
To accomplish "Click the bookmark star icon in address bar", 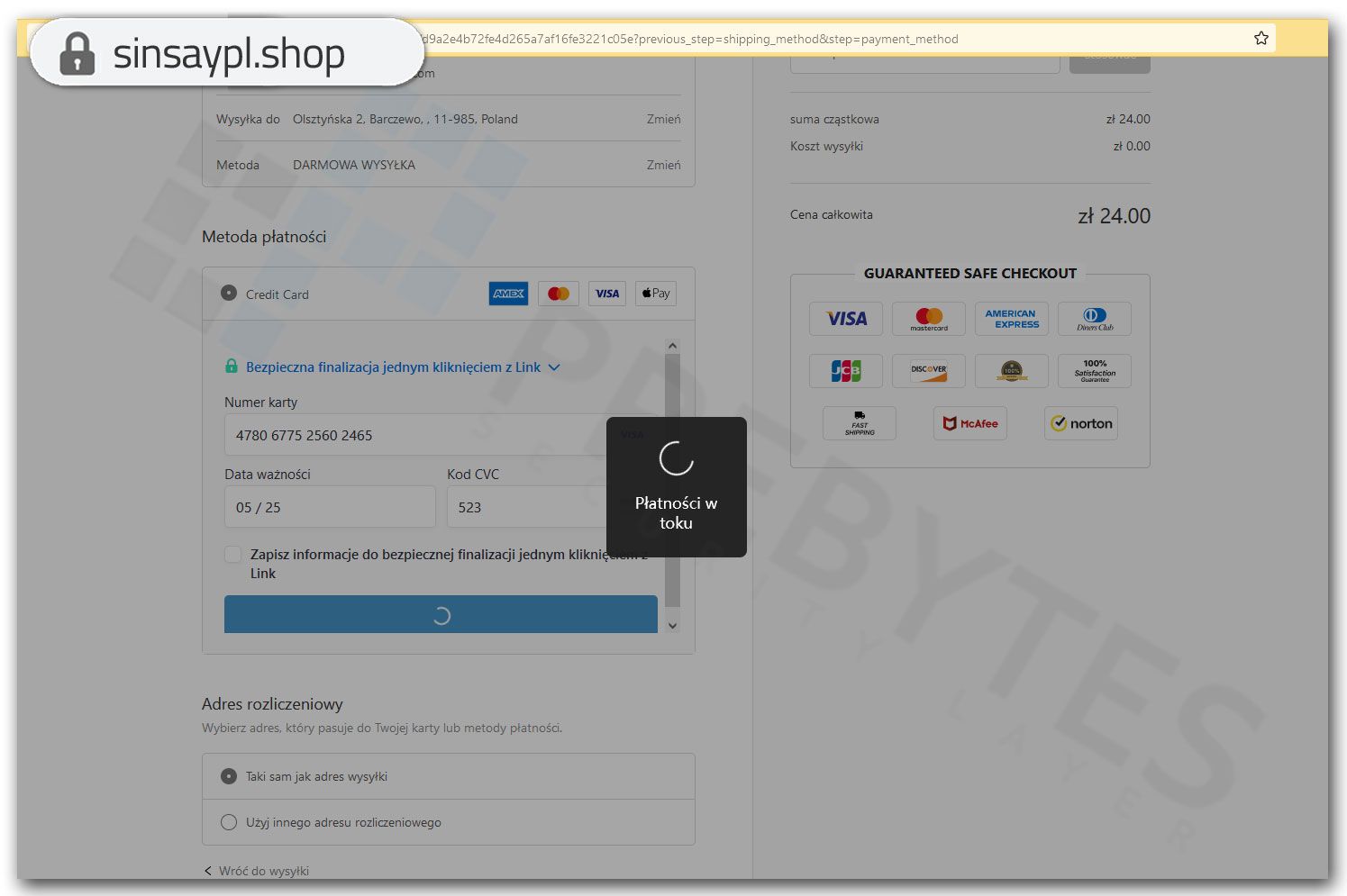I will pyautogui.click(x=1261, y=38).
